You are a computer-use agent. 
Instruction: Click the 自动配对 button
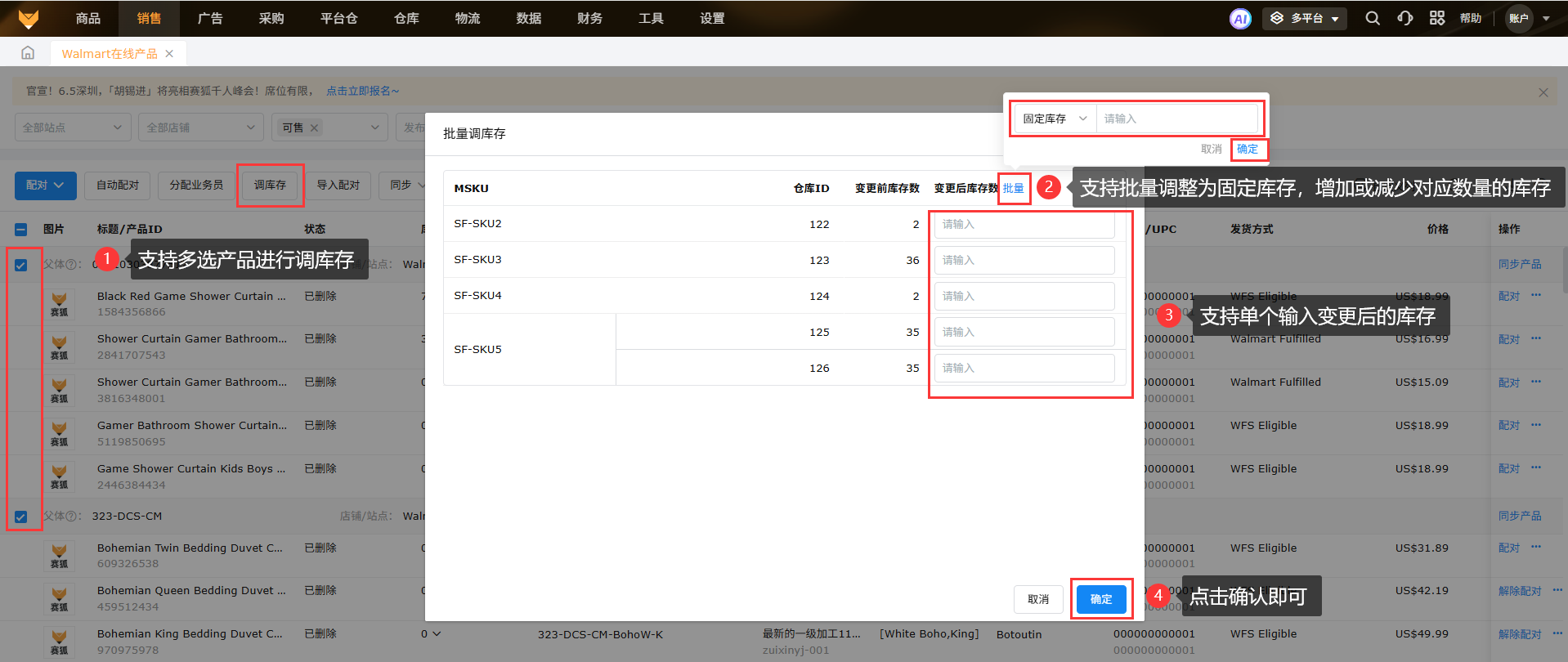coord(118,186)
